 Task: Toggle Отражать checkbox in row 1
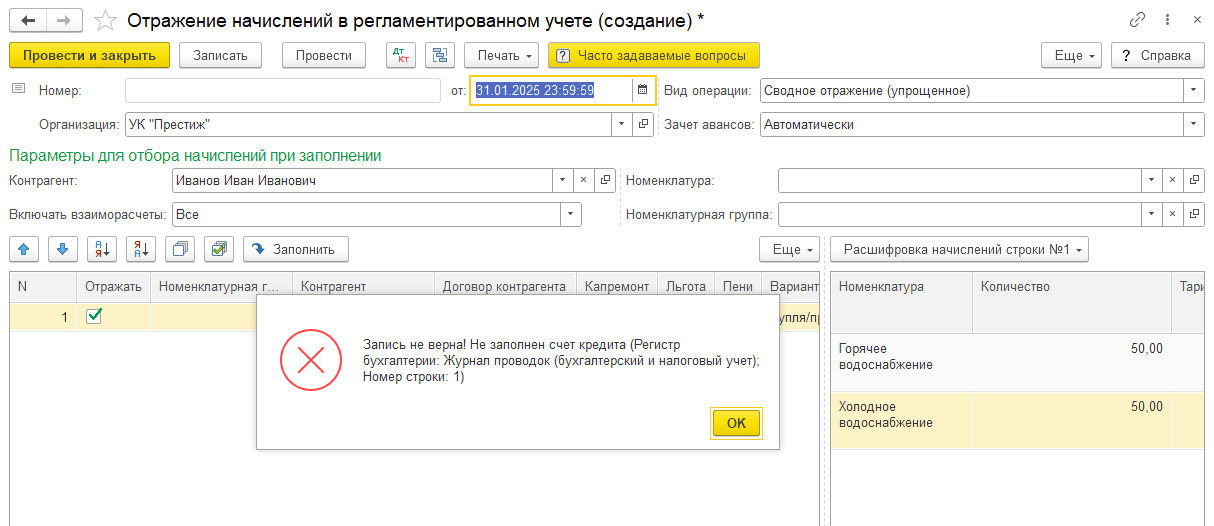(x=94, y=316)
